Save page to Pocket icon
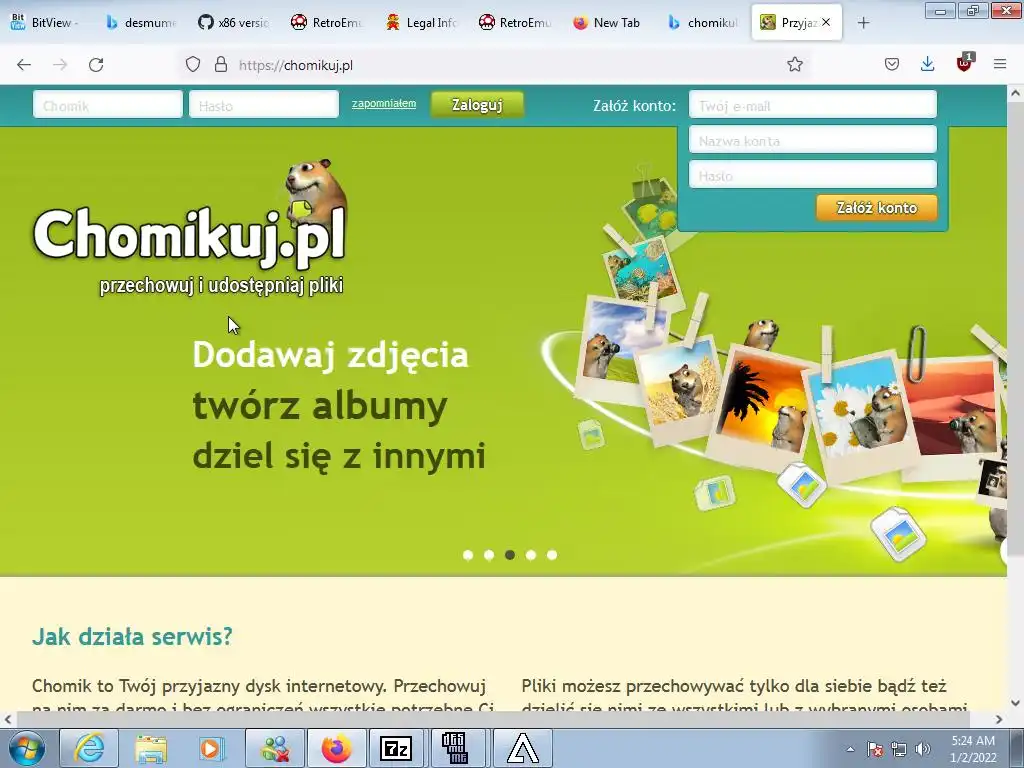The image size is (1024, 768). [x=892, y=65]
